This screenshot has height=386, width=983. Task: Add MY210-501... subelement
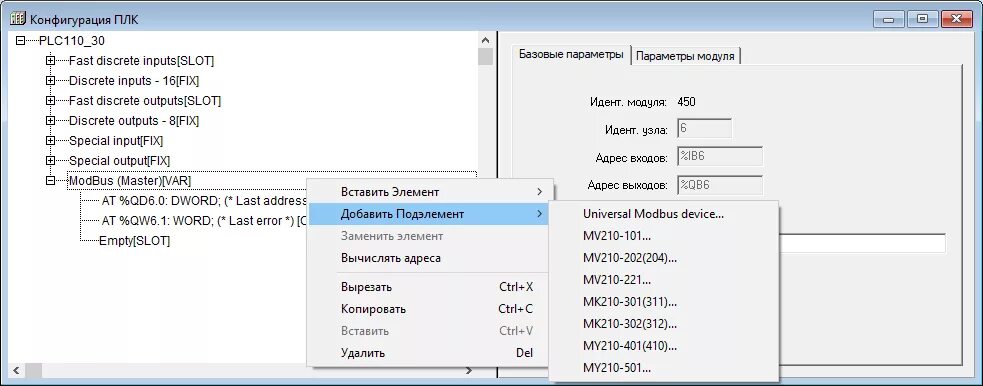point(663,368)
